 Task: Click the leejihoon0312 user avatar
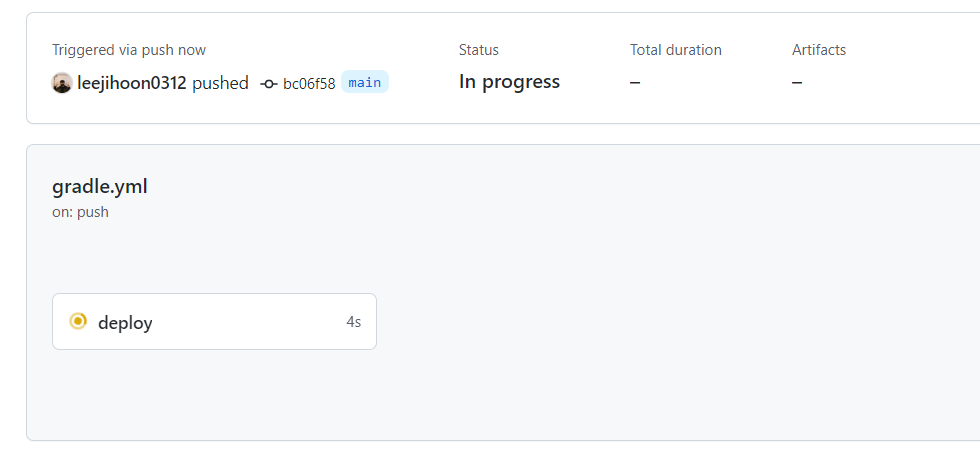tap(62, 83)
